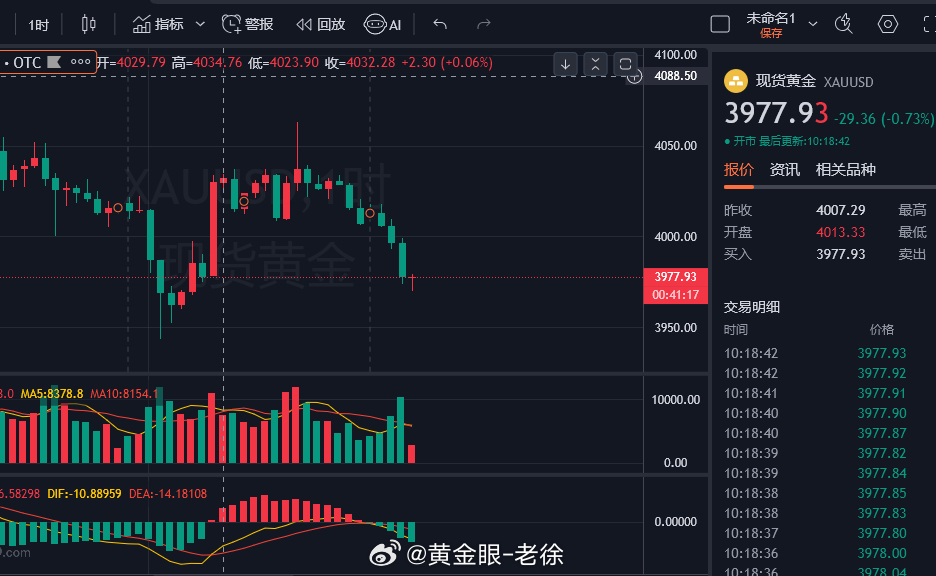Toggle the layout square checkbox
Screen dimensions: 936x576
(x=720, y=24)
